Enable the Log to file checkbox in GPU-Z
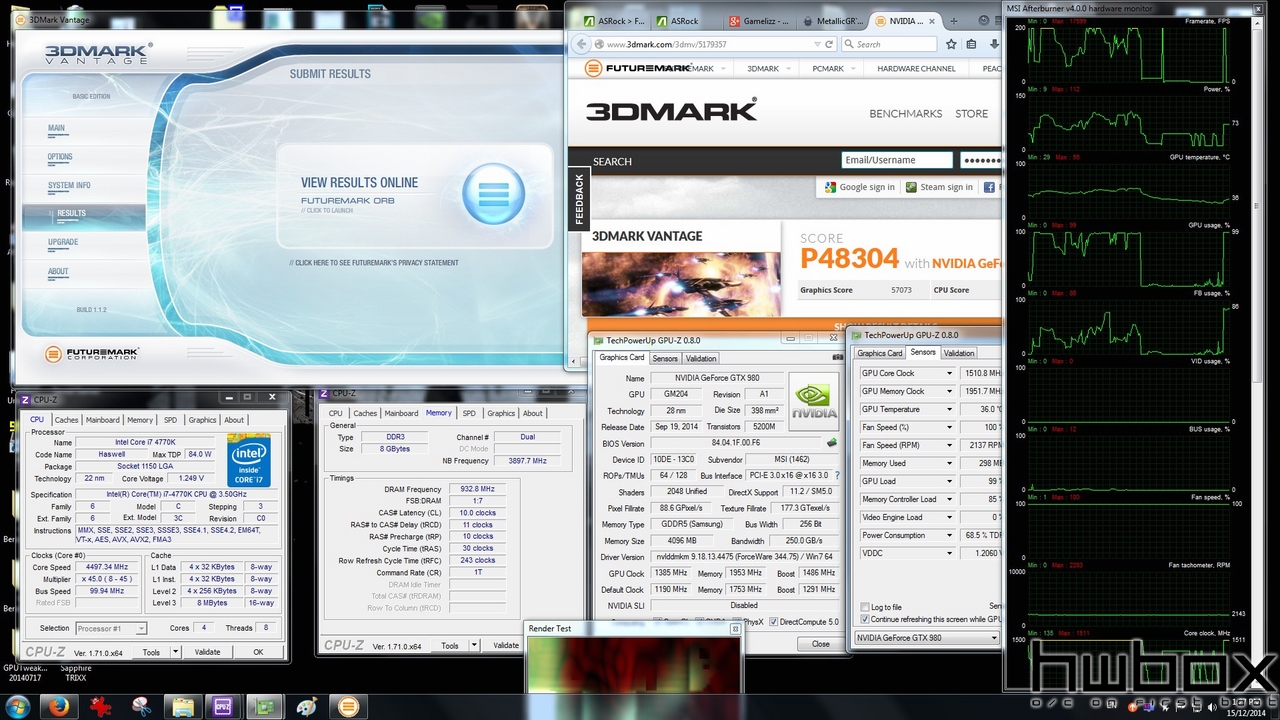1280x720 pixels. pos(865,607)
